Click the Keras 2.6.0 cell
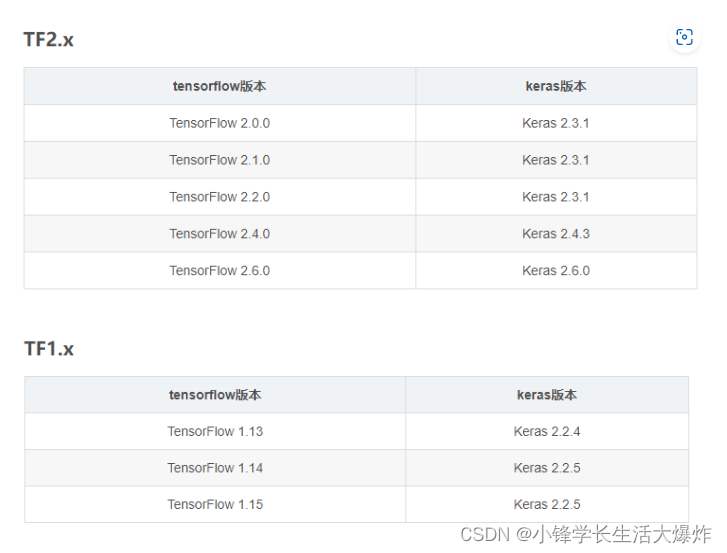Image resolution: width=727 pixels, height=553 pixels. [x=556, y=271]
